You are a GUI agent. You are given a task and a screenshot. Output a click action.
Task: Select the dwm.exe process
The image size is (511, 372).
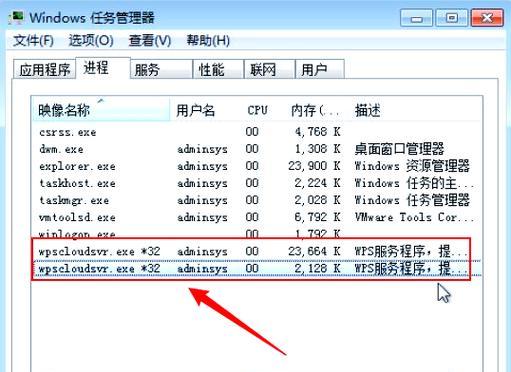coord(257,149)
